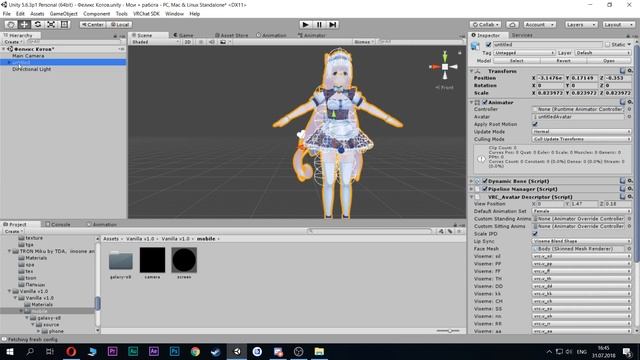The image size is (640, 360).
Task: Click the scene orientation gizmo cube
Action: coord(445,67)
